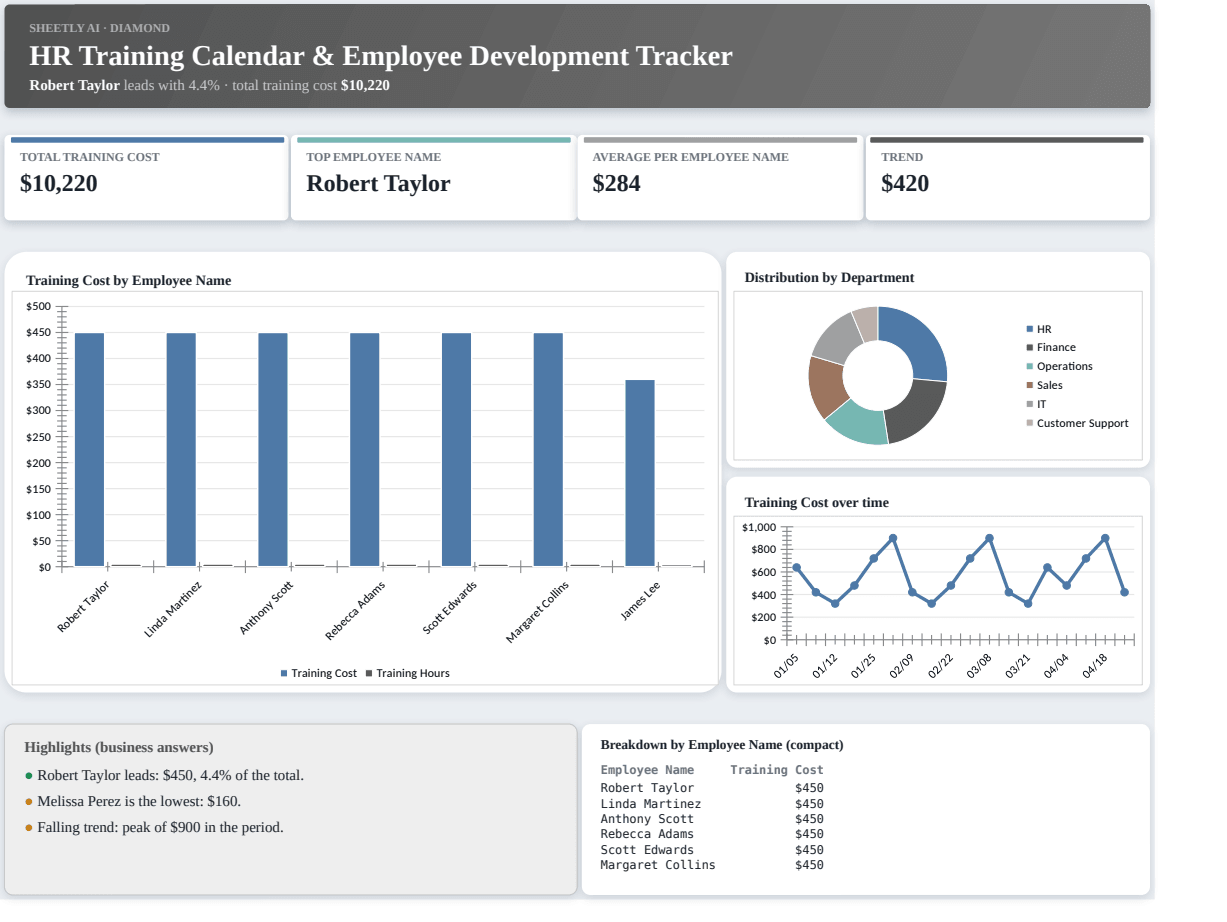Click Anthony Scott row in breakdown table
The image size is (1227, 922).
click(712, 819)
